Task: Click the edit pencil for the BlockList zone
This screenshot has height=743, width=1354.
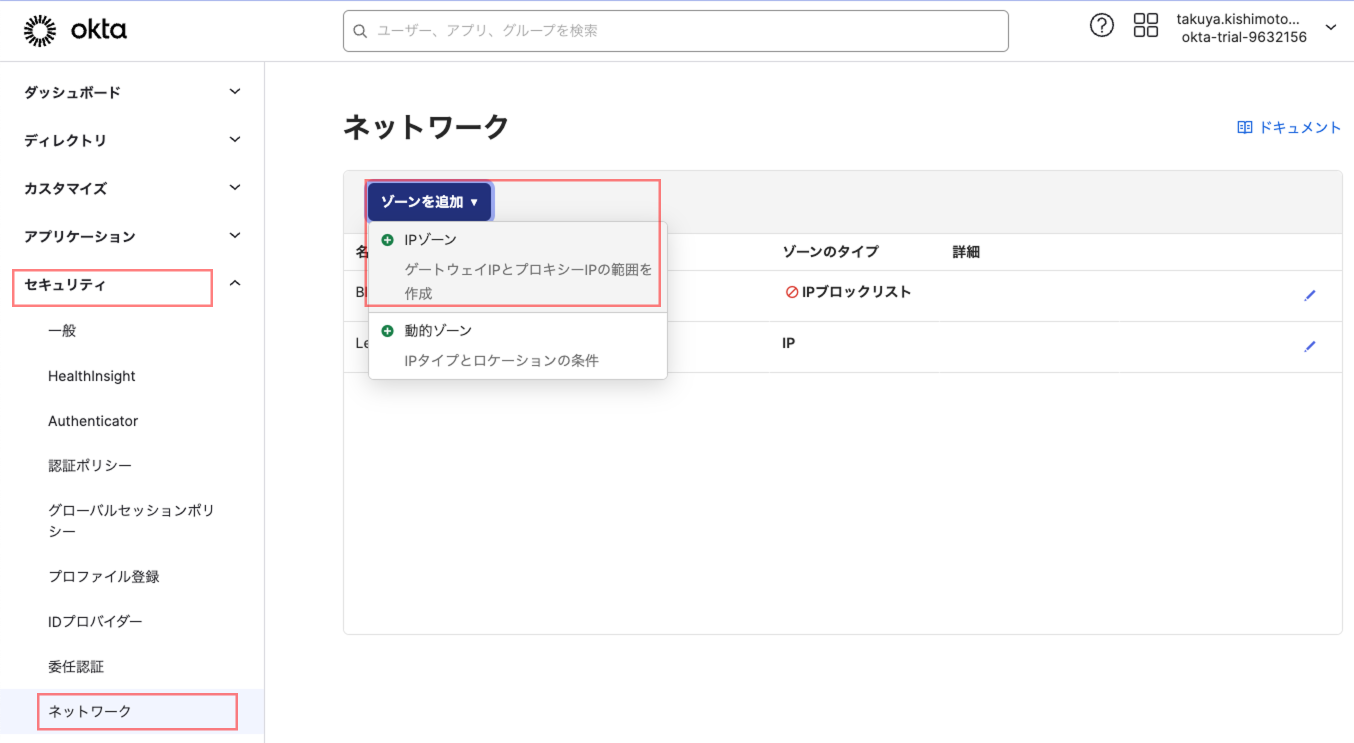Action: point(1310,294)
